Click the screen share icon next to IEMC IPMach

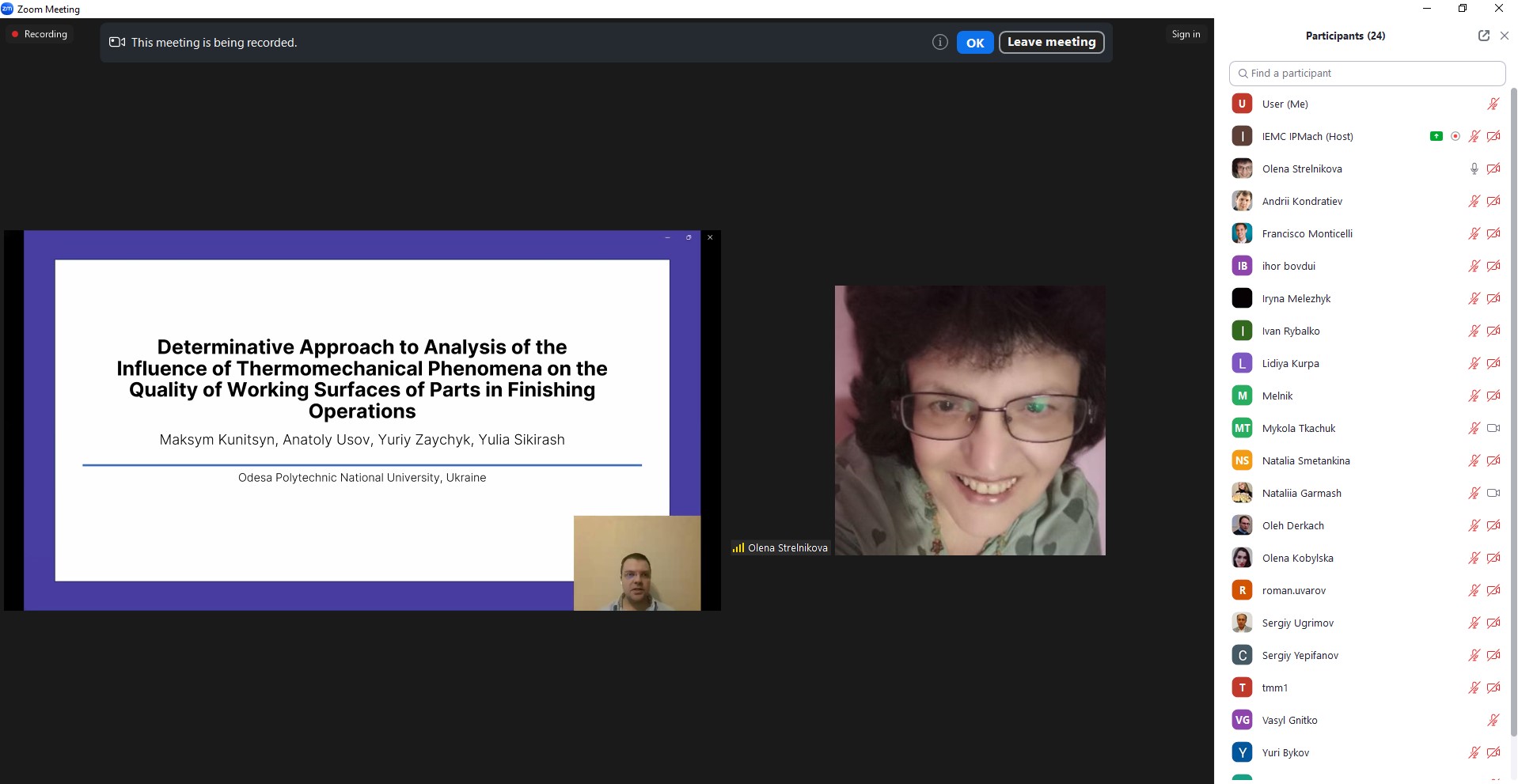[x=1436, y=136]
